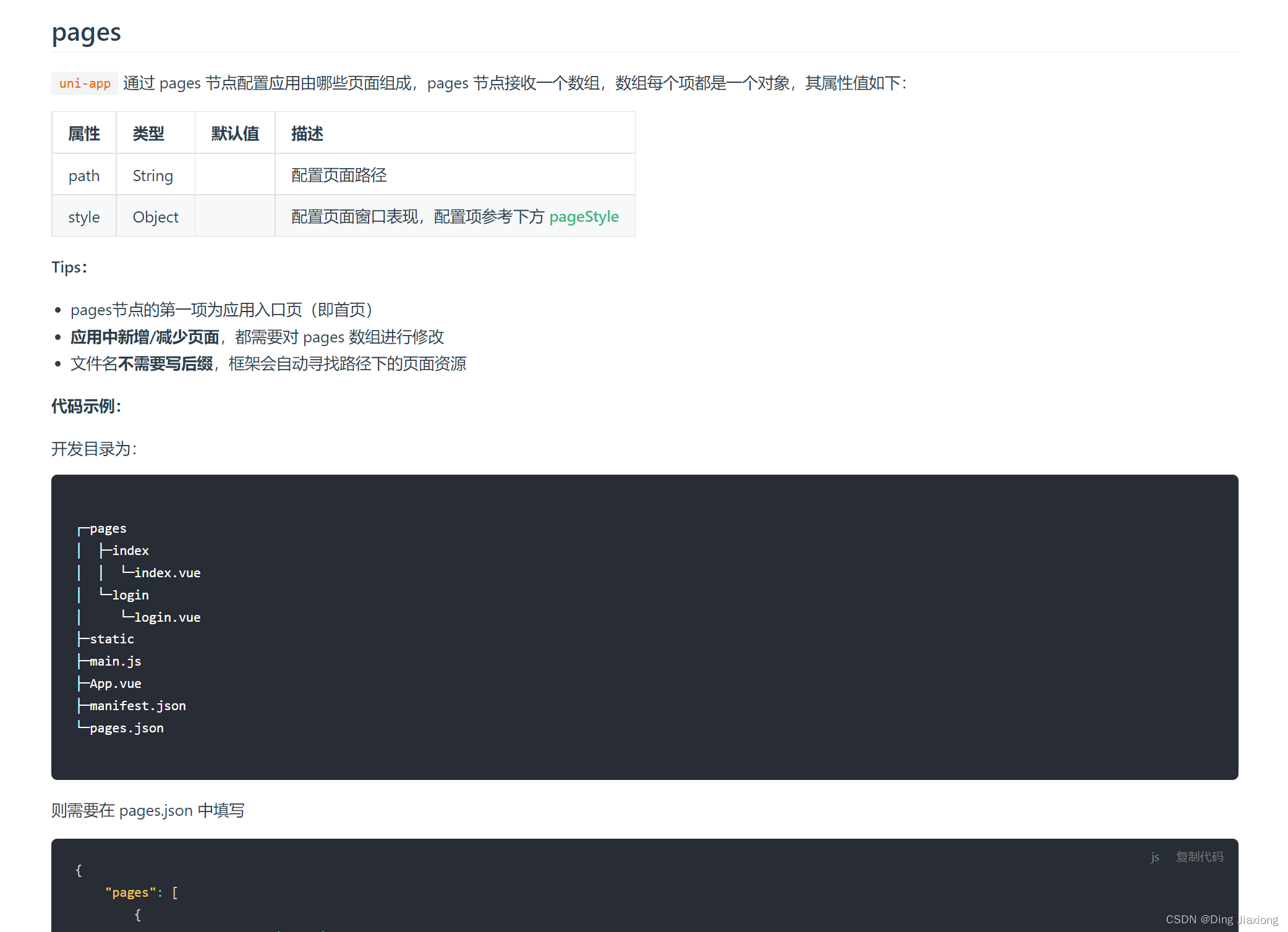Screen dimensions: 1288x932
Task: Click the js language label
Action: 1154,857
